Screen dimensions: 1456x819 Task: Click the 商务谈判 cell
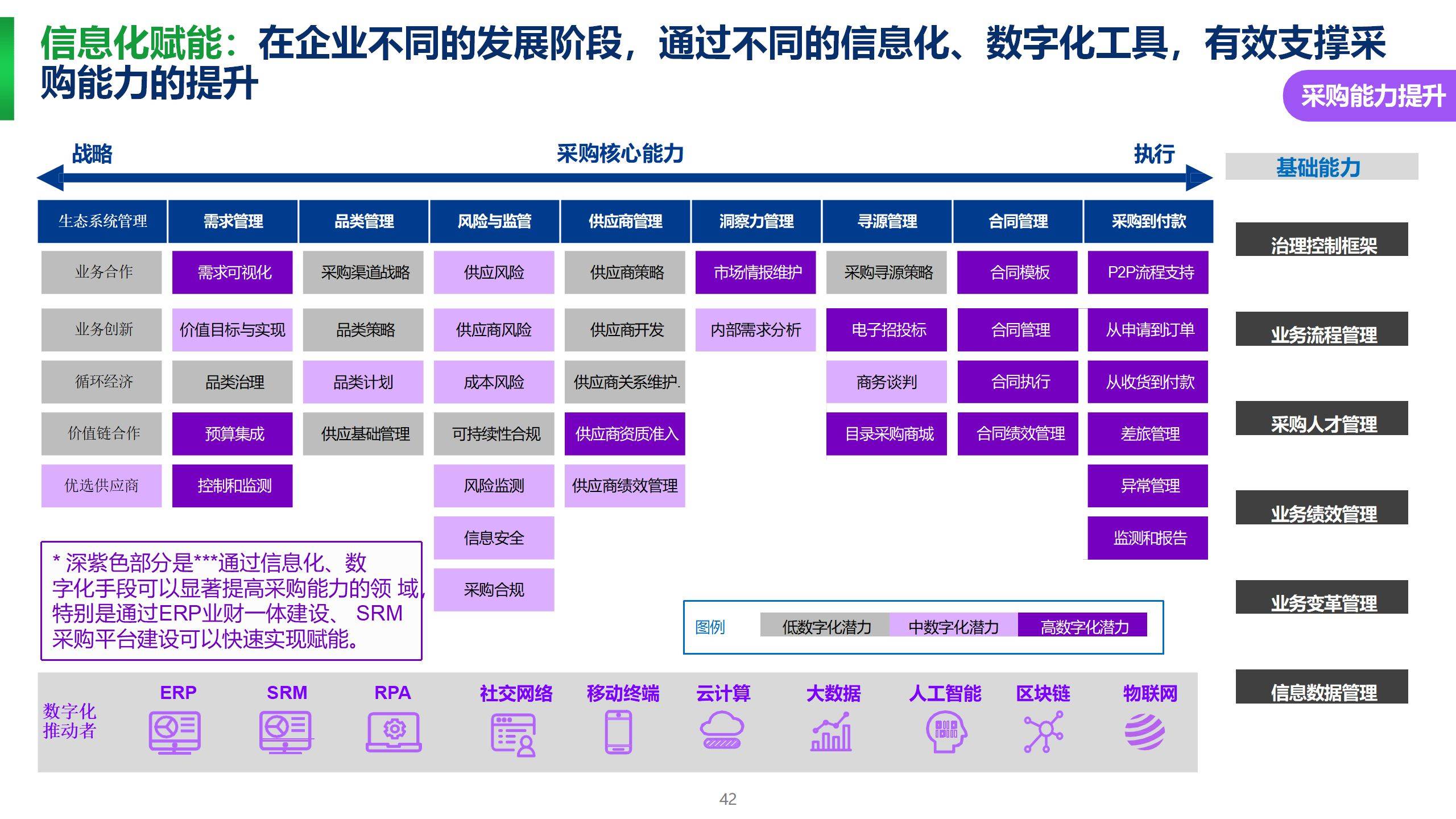887,382
